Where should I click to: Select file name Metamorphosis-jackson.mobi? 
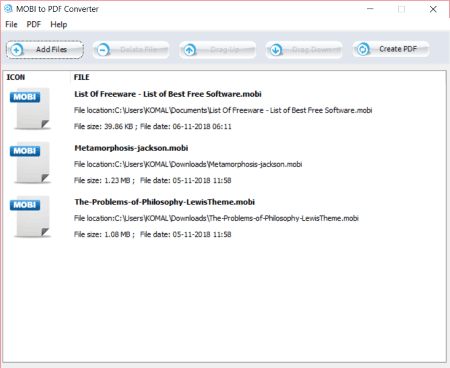coord(131,148)
